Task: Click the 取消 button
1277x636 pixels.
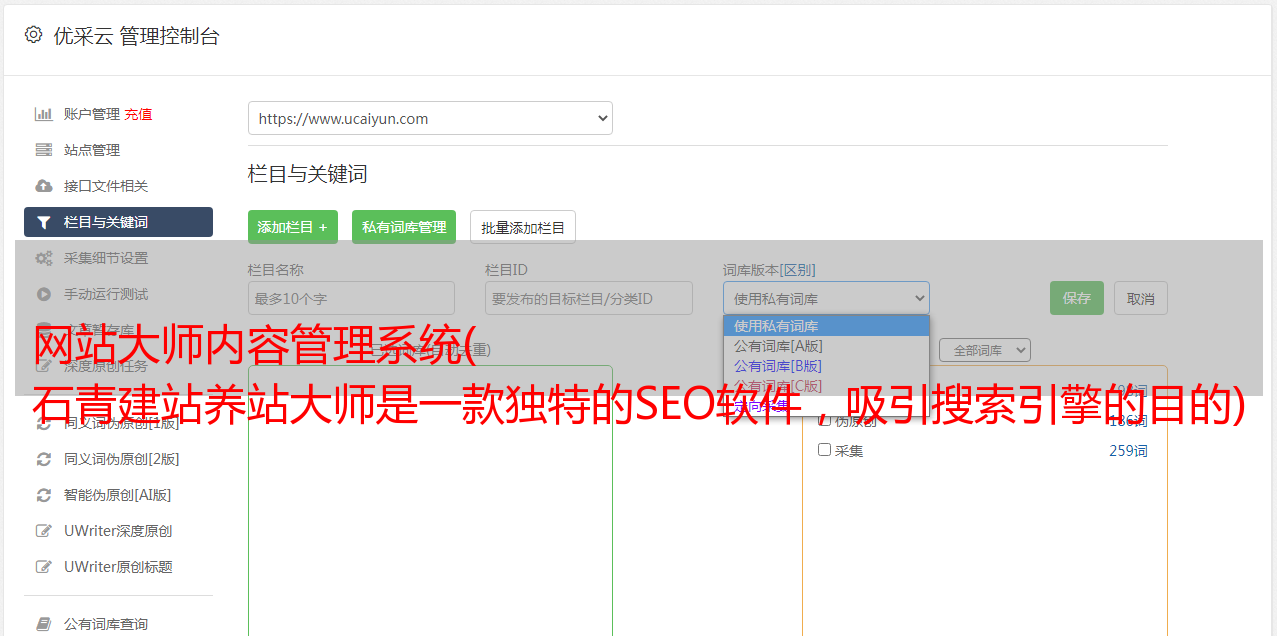Action: (1141, 298)
